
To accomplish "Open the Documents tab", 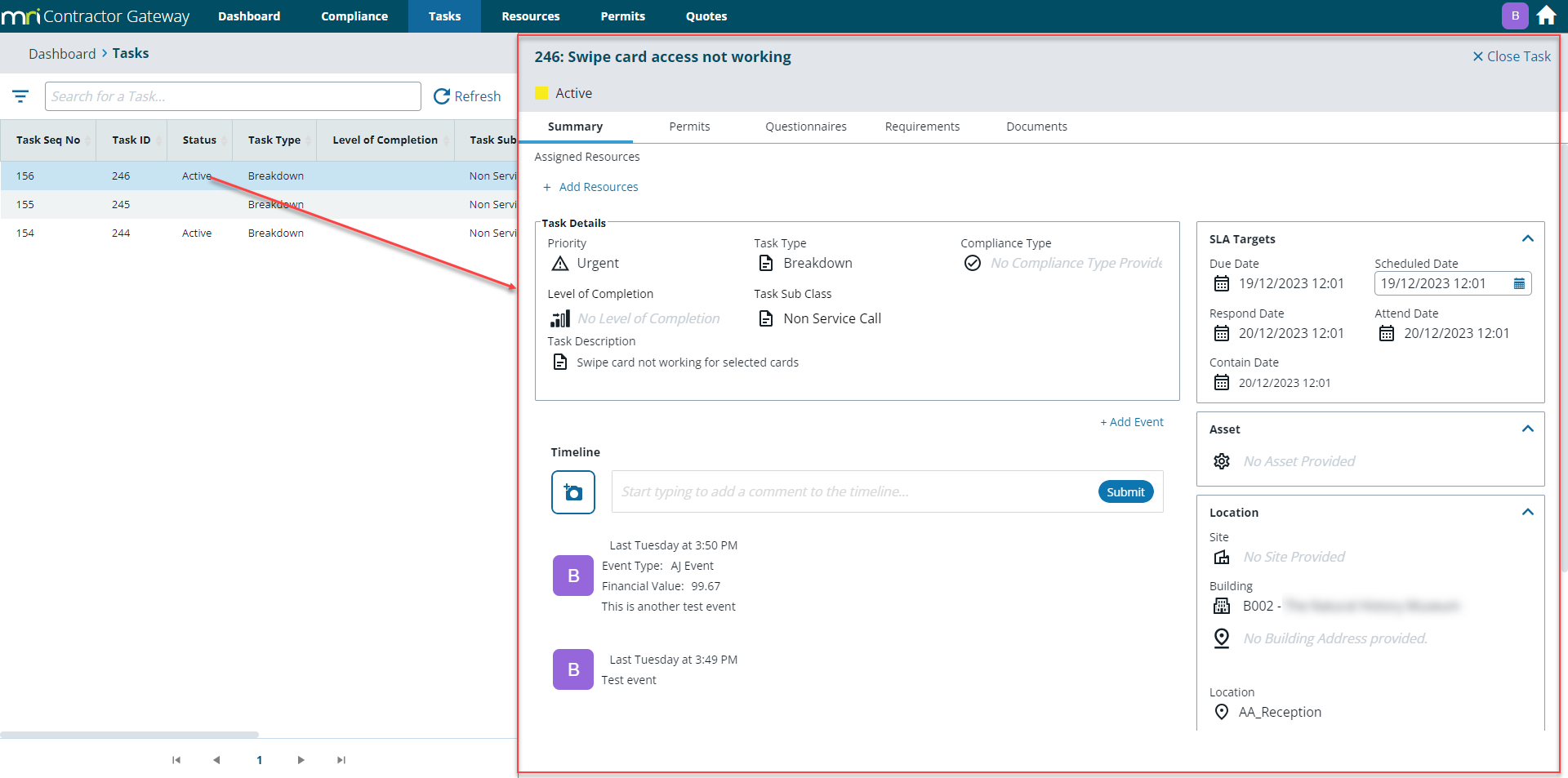I will (1036, 127).
